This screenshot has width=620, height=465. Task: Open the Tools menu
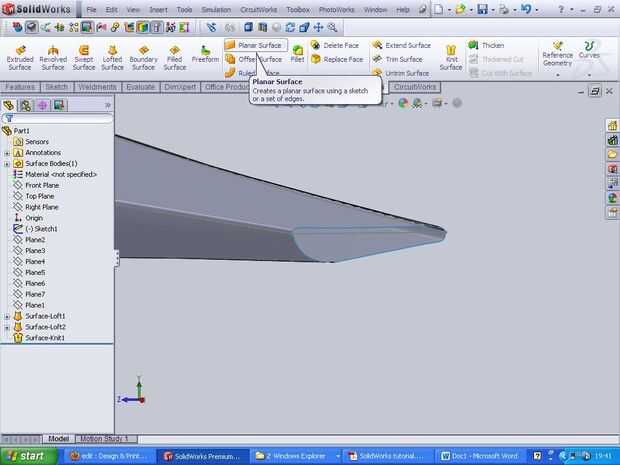(184, 9)
